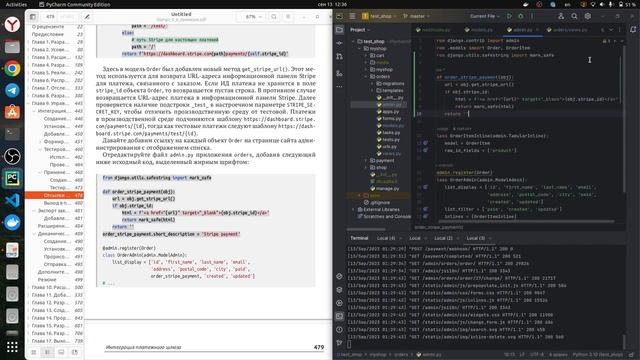This screenshot has width=640, height=360.
Task: Activate the annotate pencil tool in PDF viewer
Action: point(87,17)
